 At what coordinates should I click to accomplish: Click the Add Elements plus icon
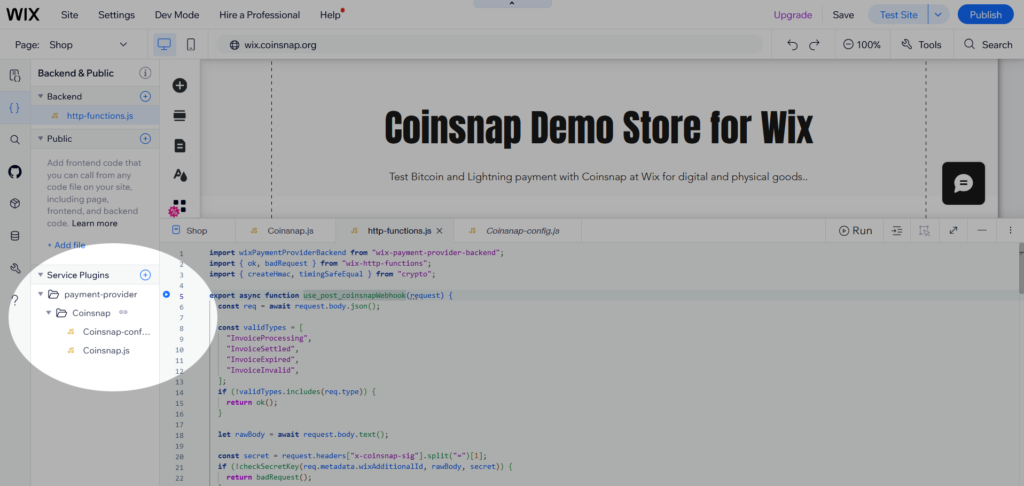pyautogui.click(x=180, y=86)
